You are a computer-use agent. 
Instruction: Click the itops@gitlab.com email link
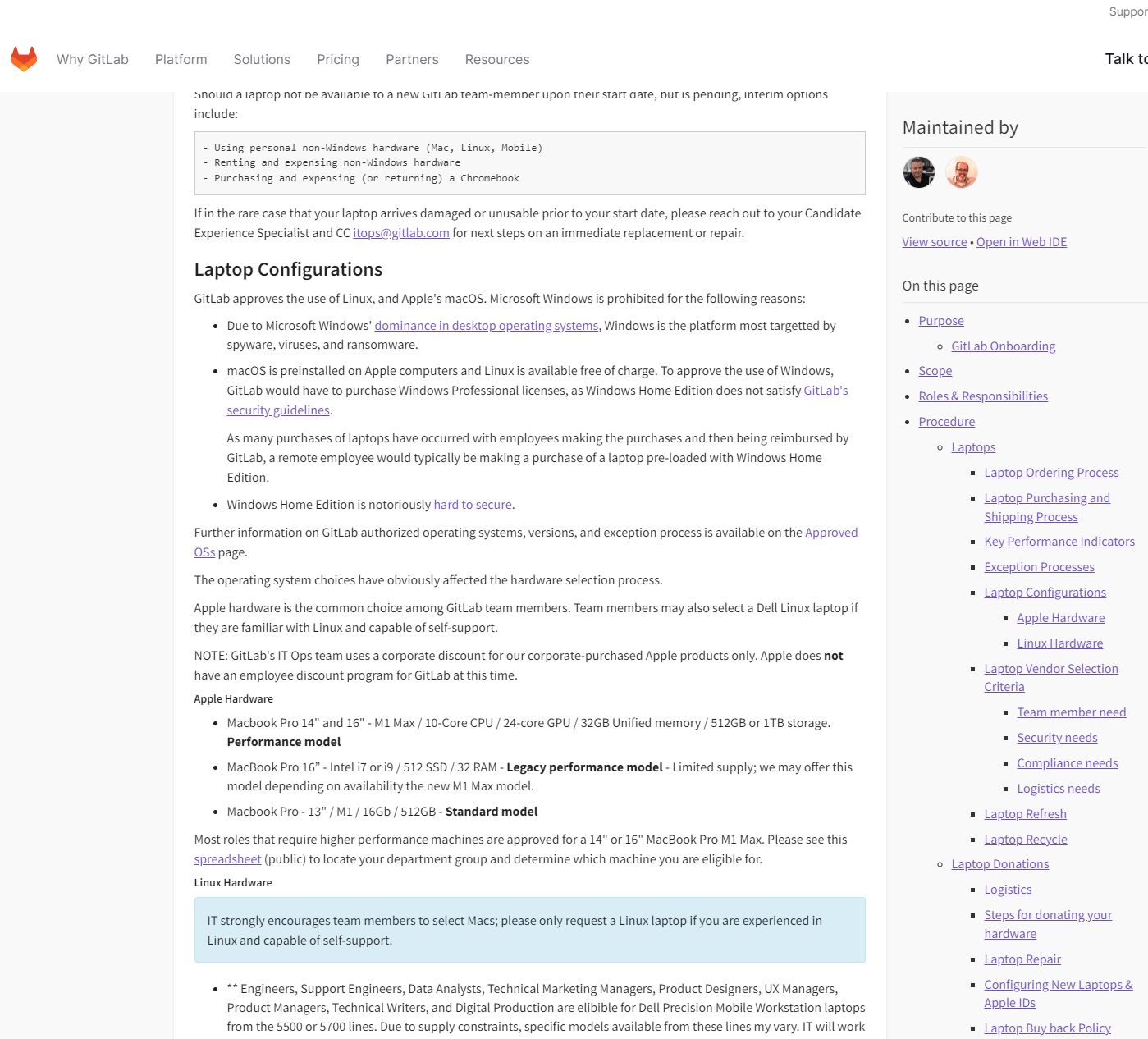[400, 232]
